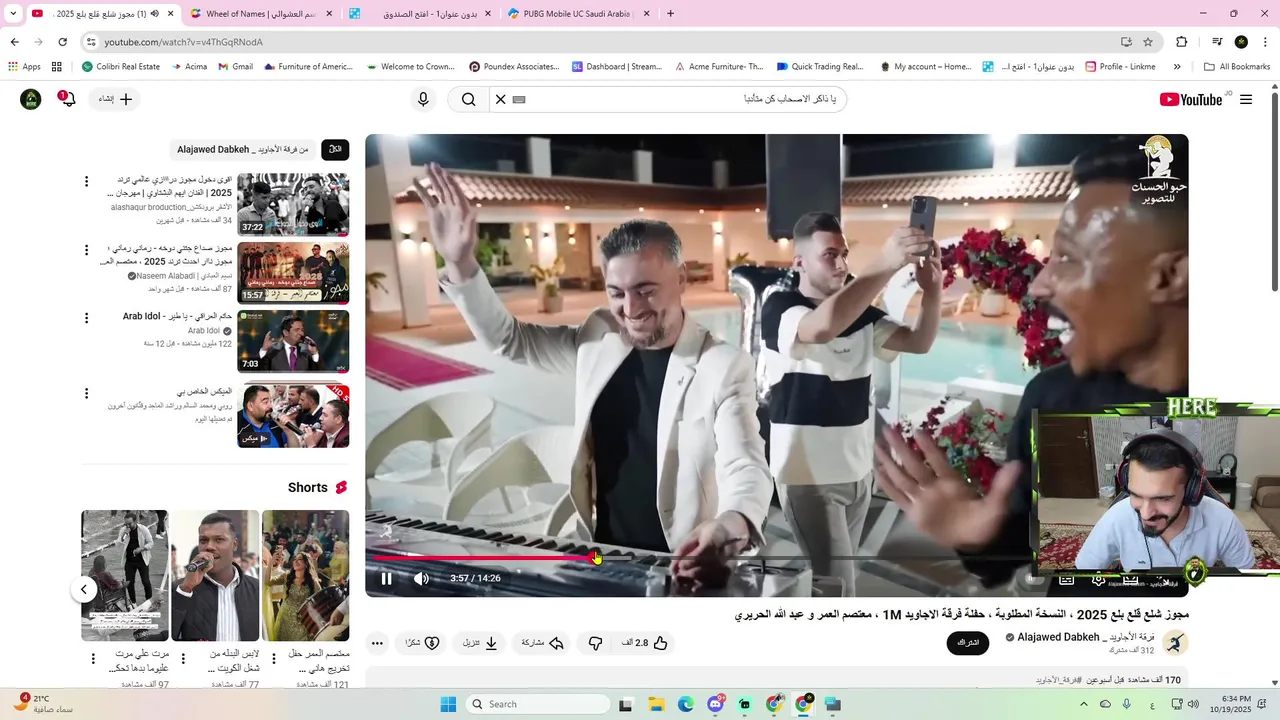Image resolution: width=1280 pixels, height=720 pixels.
Task: Select the 'الكل' filter chip
Action: tap(335, 149)
